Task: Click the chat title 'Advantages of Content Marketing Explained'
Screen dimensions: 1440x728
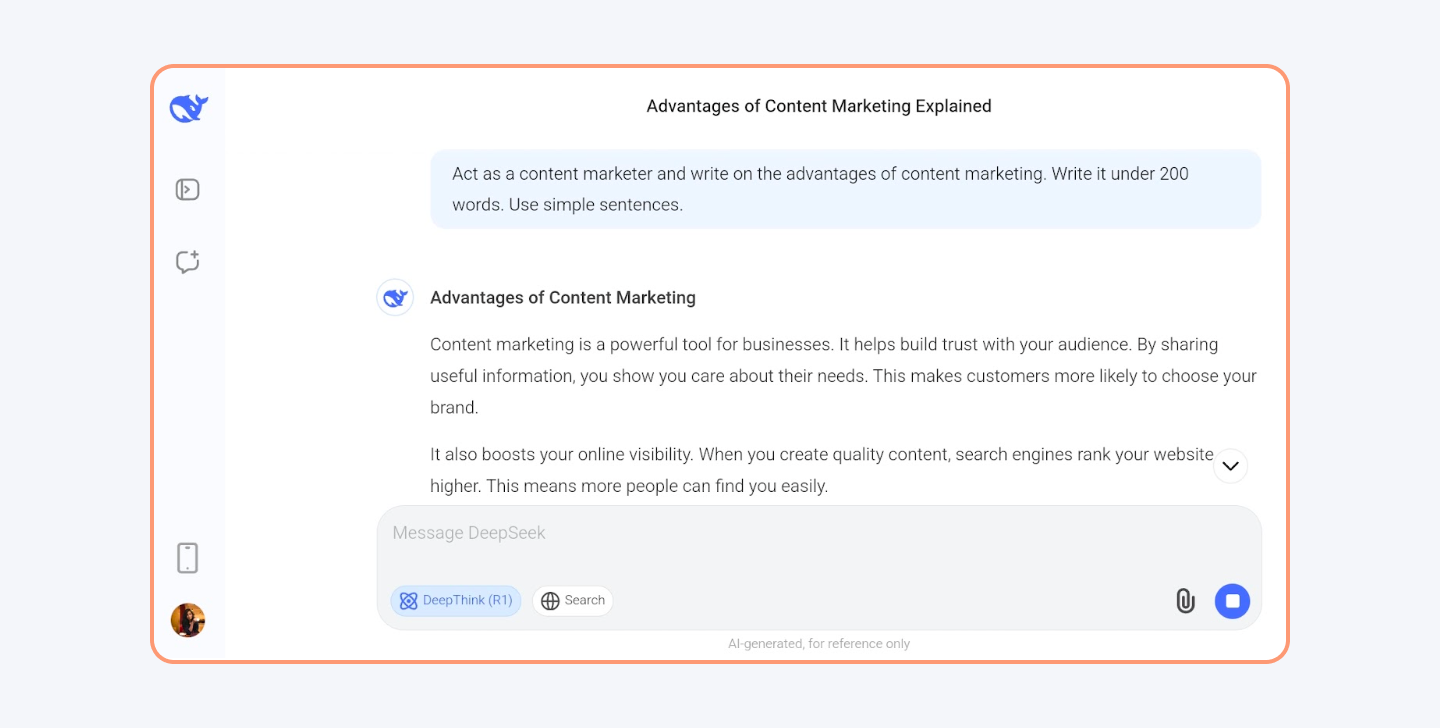Action: (819, 106)
